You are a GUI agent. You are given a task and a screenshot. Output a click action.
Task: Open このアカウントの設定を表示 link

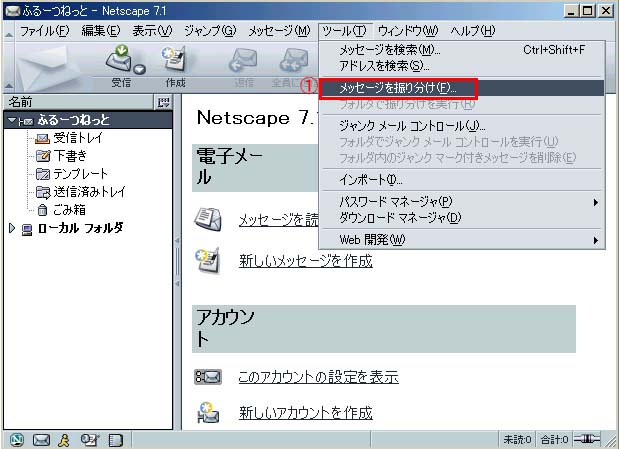318,377
